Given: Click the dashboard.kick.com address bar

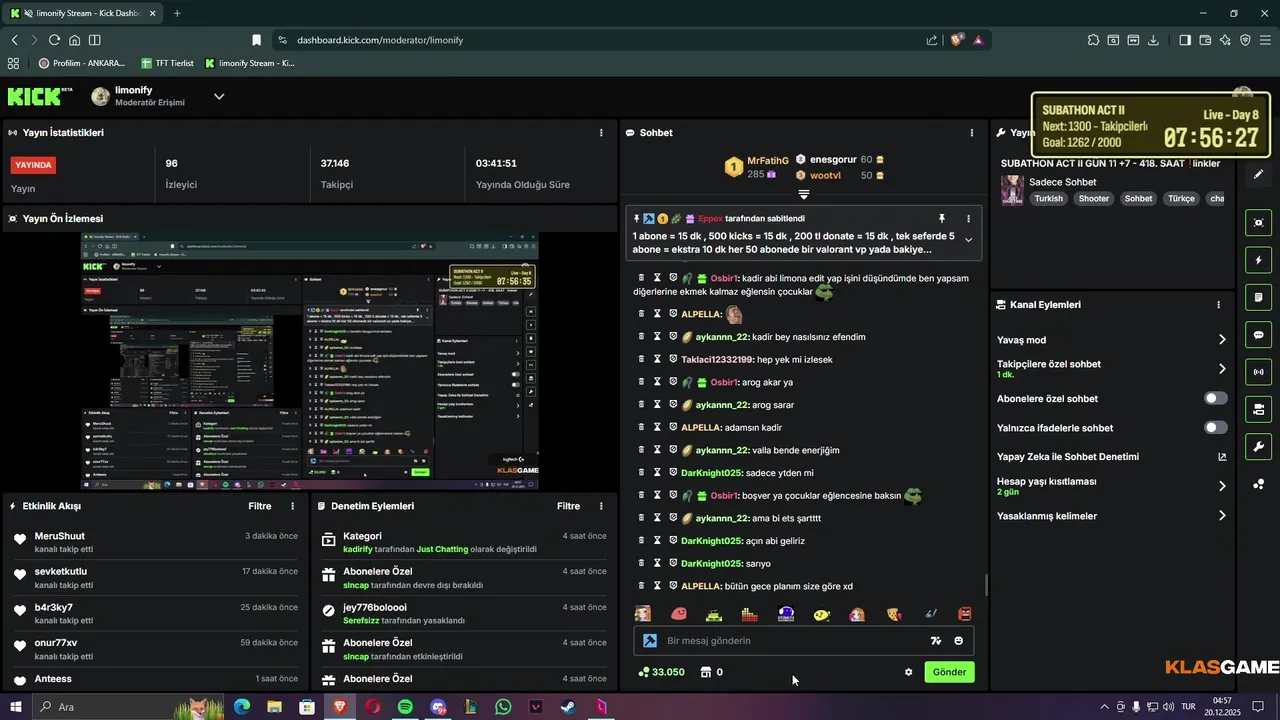Looking at the screenshot, I should click(600, 40).
